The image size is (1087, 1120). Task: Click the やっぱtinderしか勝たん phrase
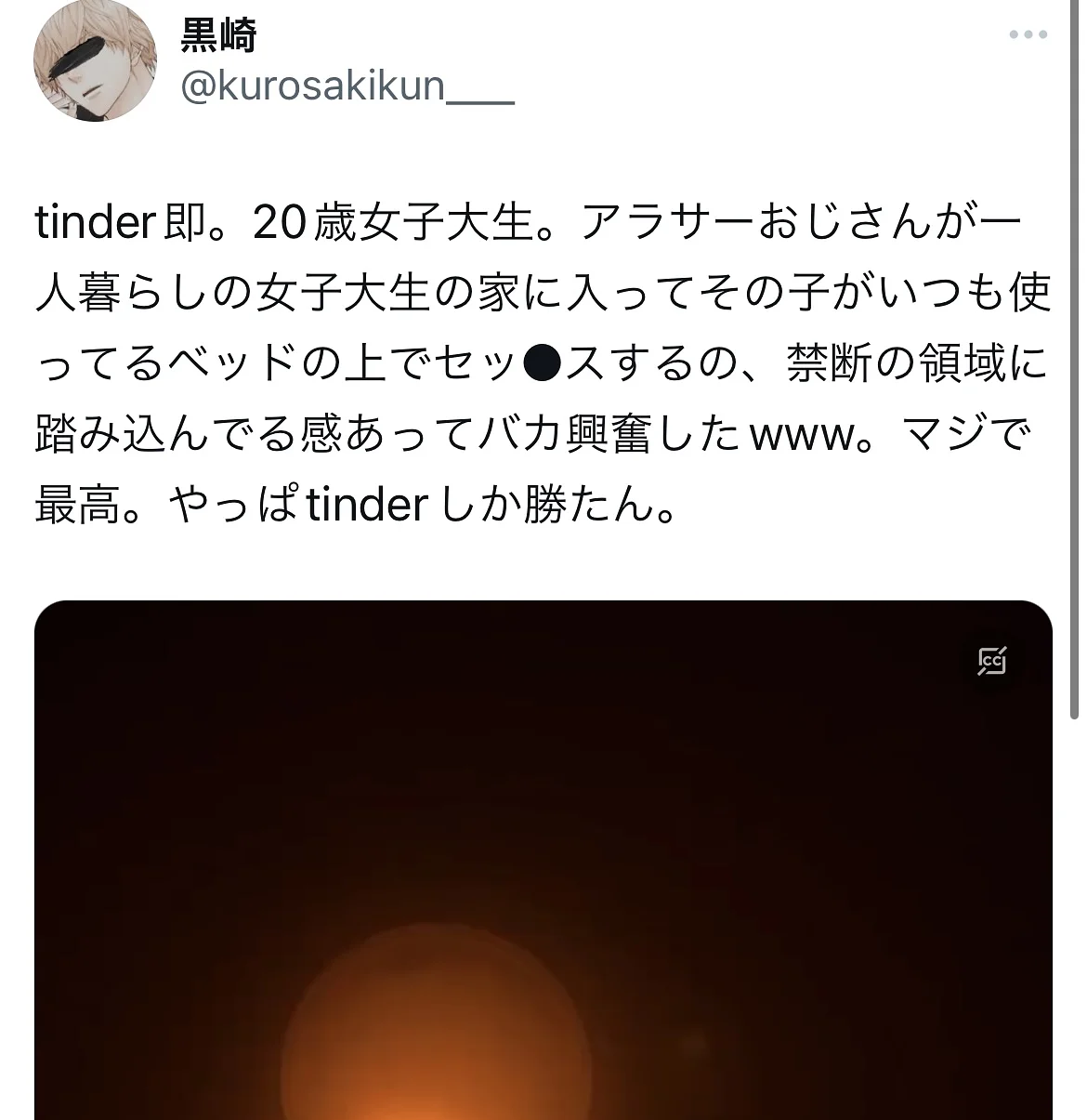pos(412,505)
